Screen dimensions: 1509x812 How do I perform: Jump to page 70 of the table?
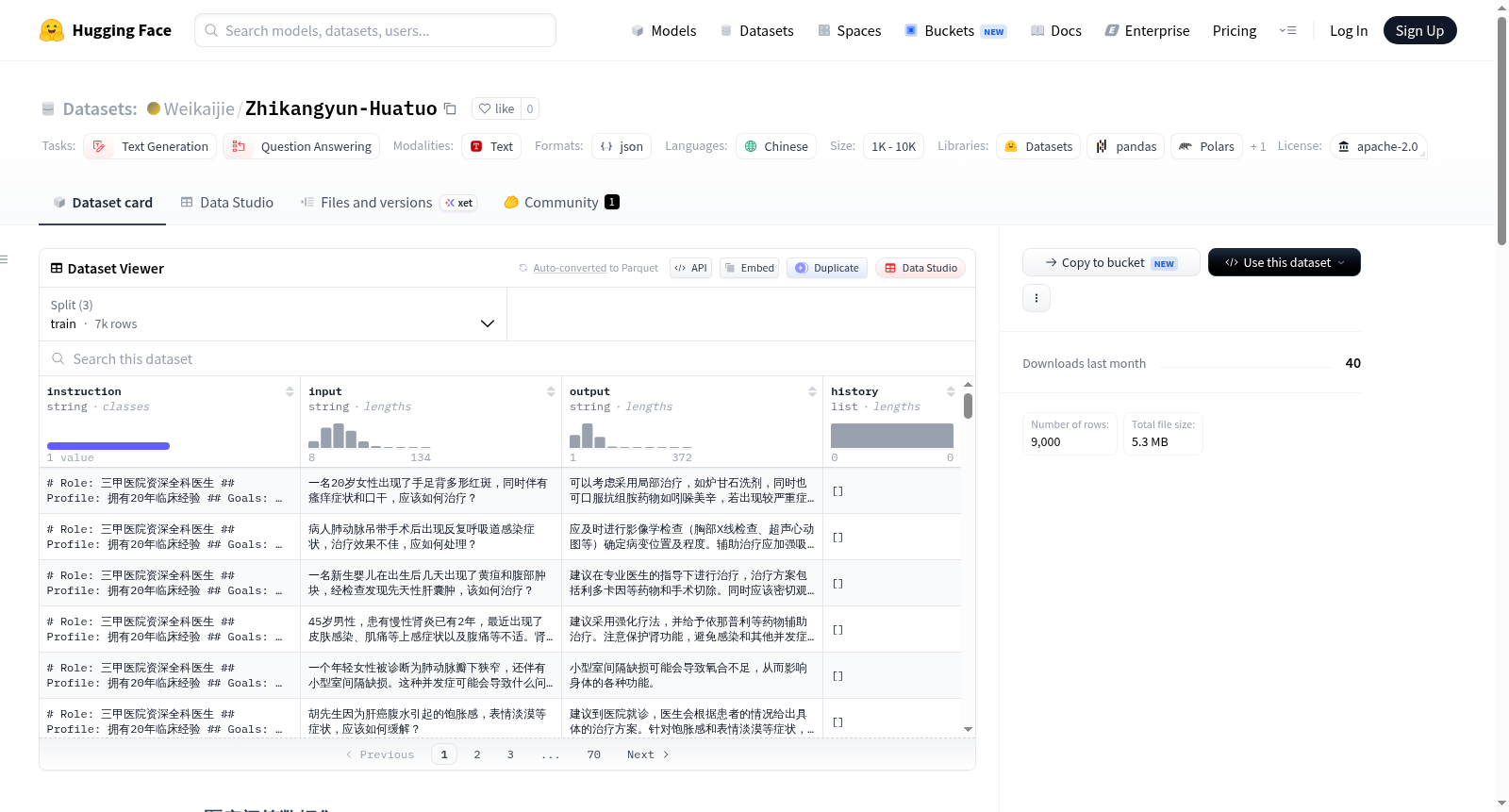coord(594,754)
